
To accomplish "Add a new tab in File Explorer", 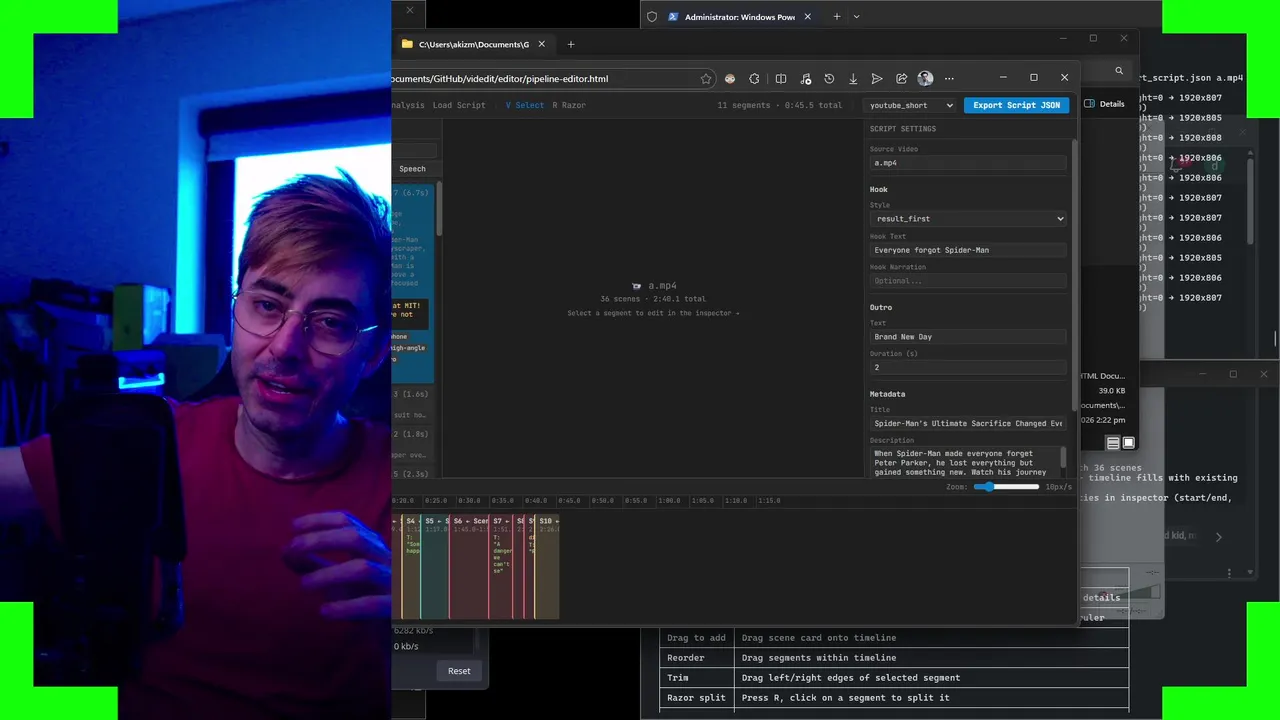I will 571,44.
